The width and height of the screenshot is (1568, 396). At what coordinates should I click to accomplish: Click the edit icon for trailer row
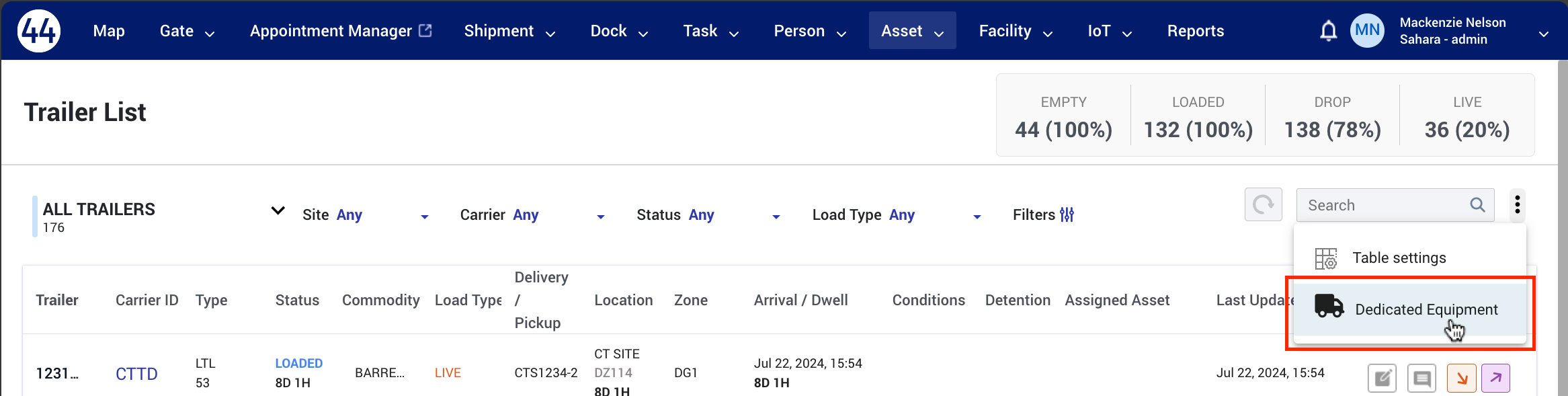tap(1383, 379)
